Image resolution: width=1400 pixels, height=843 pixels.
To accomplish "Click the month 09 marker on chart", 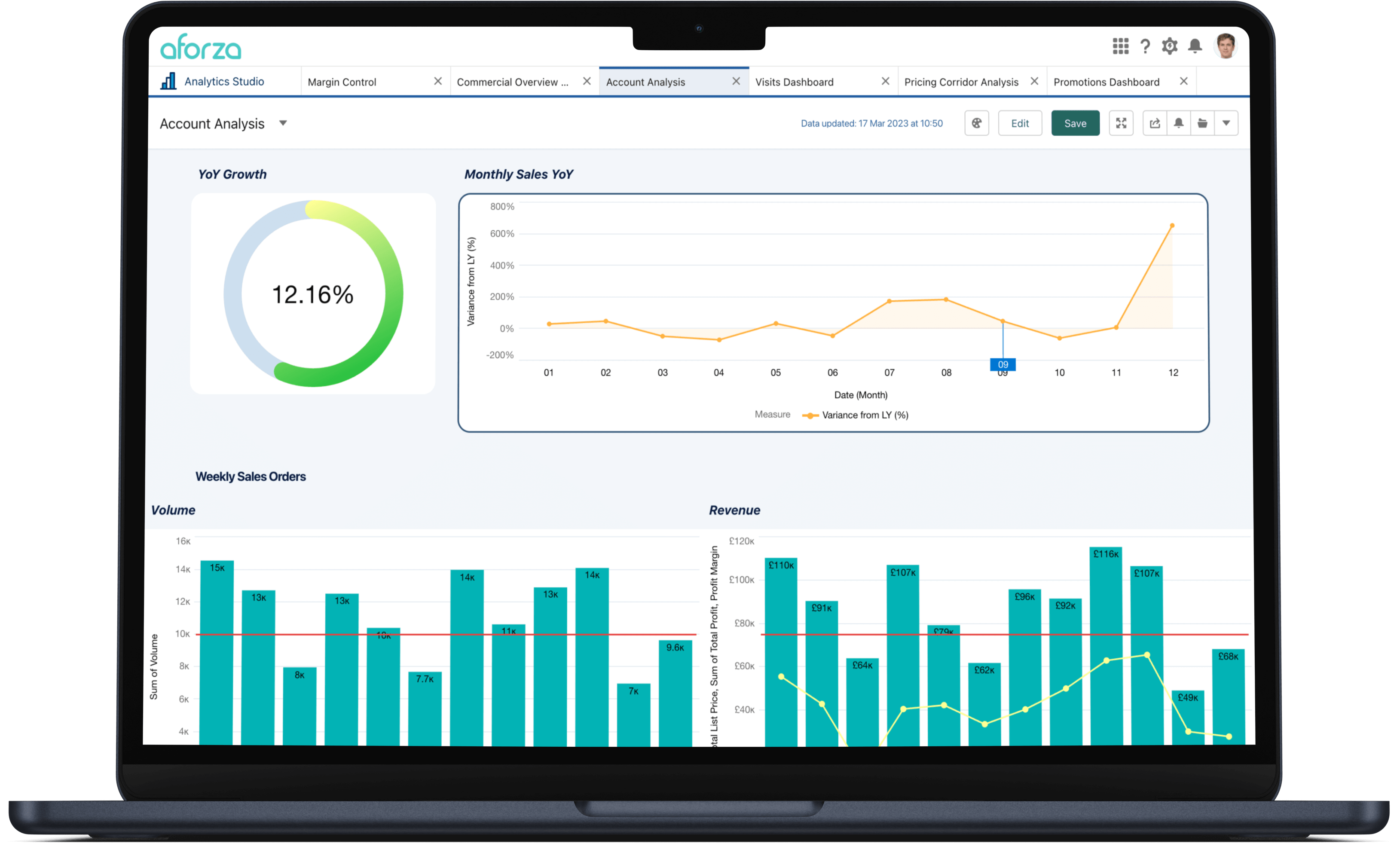I will 1003,364.
